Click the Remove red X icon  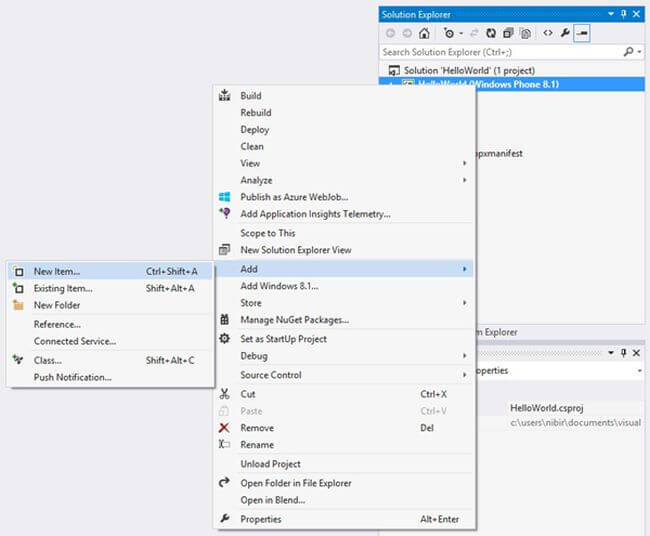tap(224, 427)
